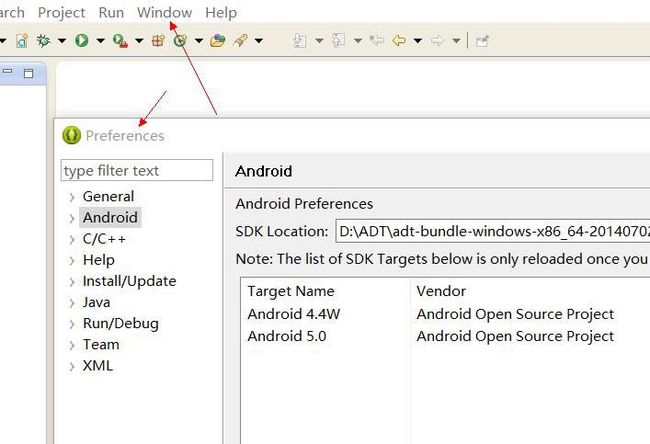
Task: Click the Debug bug icon
Action: coord(43,41)
